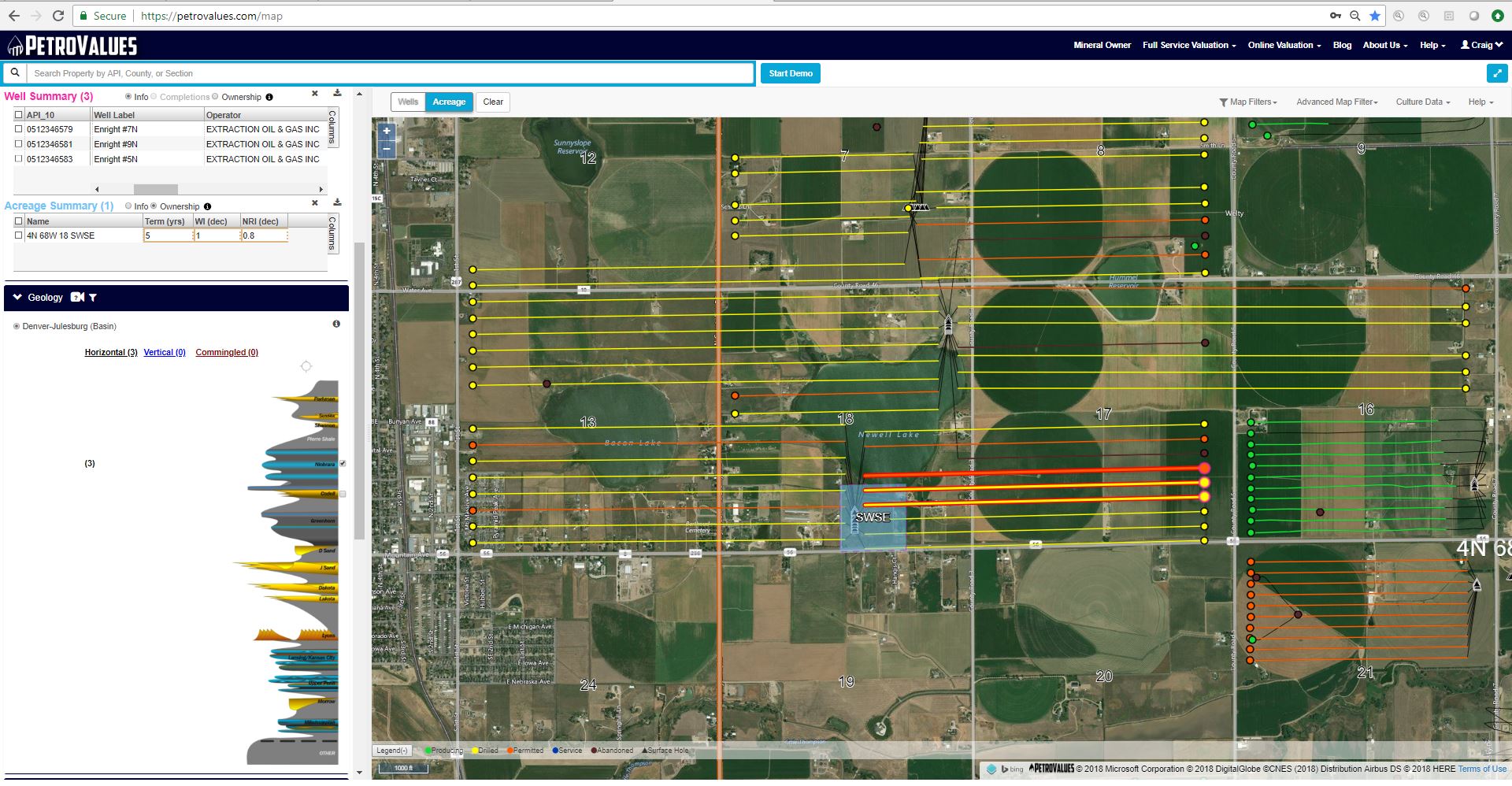Download the Well Summary table

coord(337,94)
